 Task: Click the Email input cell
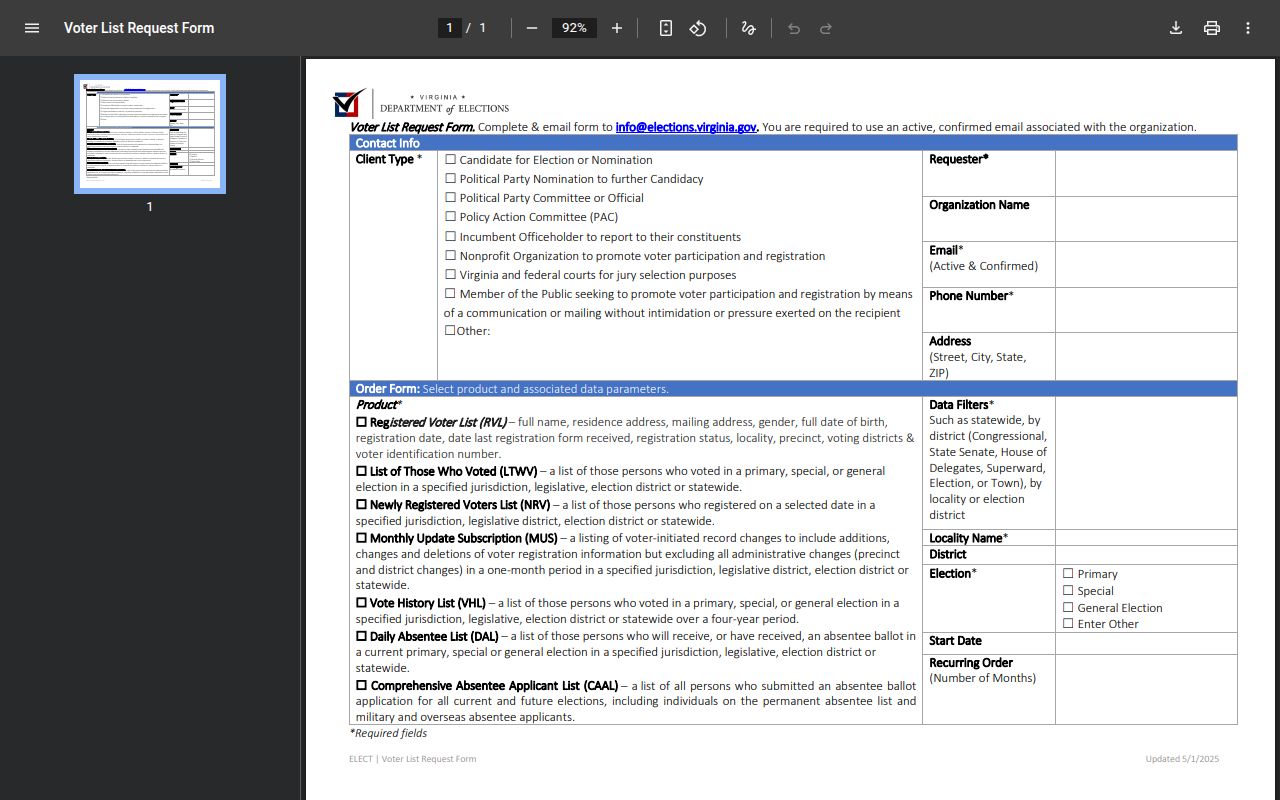(x=1146, y=265)
